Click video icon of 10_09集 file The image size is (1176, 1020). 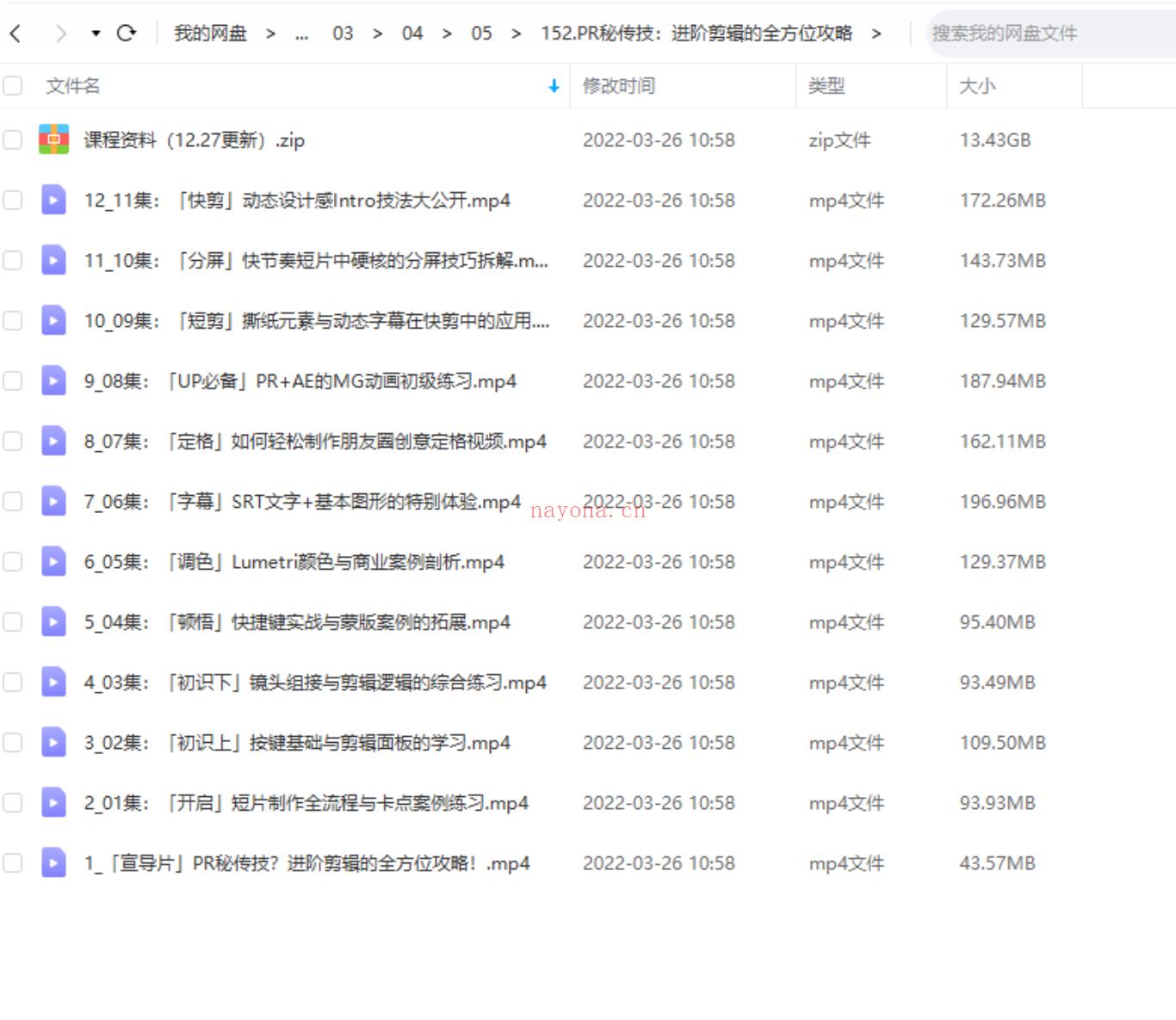click(53, 320)
